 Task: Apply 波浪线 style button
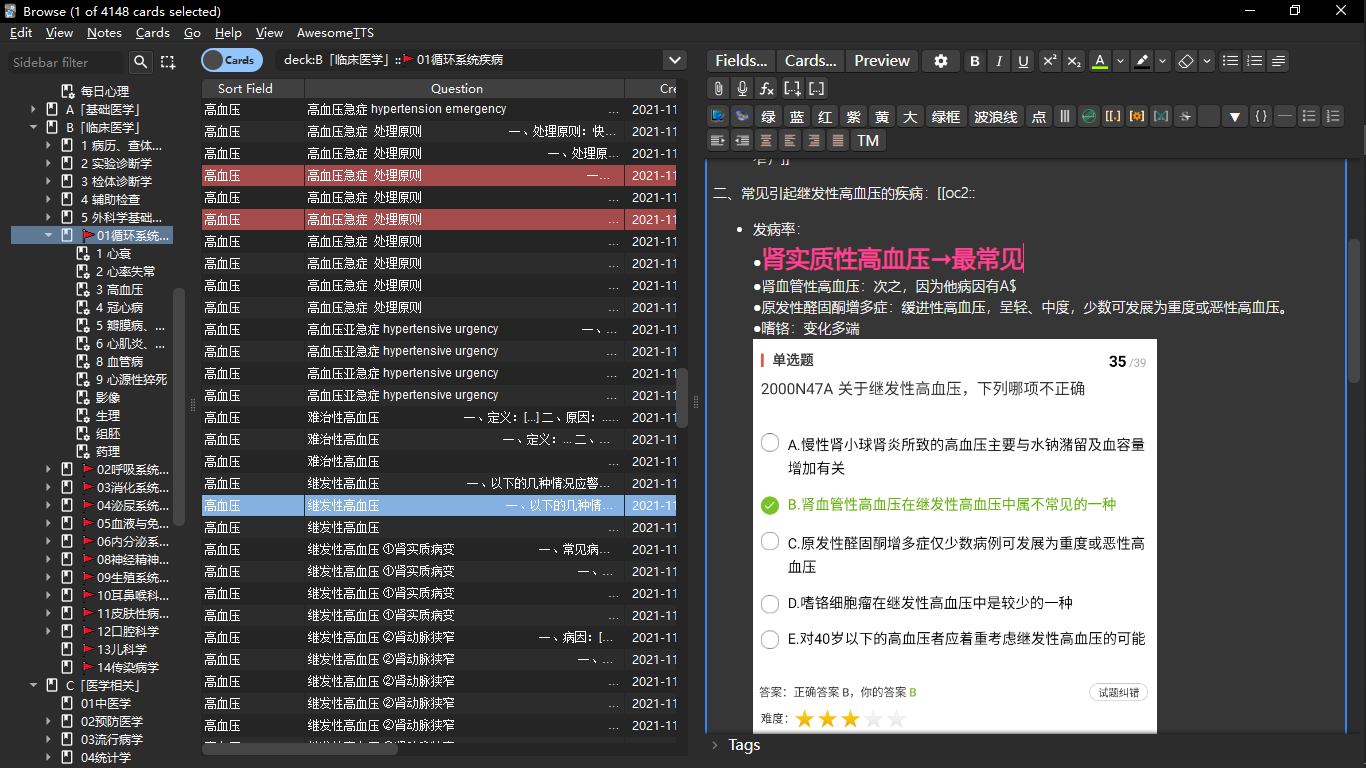click(996, 116)
